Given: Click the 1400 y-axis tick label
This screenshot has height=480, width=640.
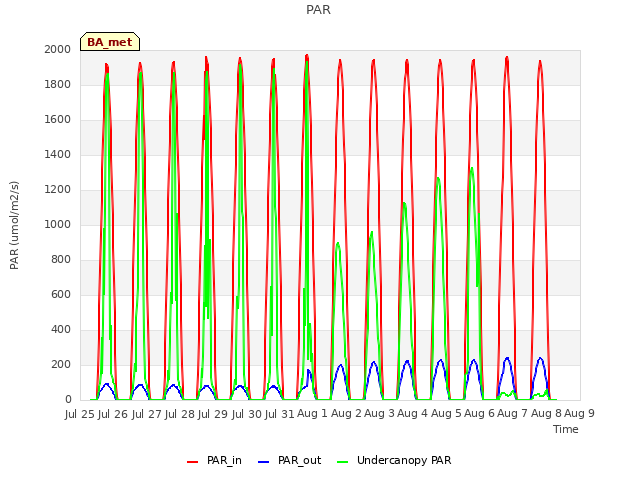Looking at the screenshot, I should click(58, 155).
